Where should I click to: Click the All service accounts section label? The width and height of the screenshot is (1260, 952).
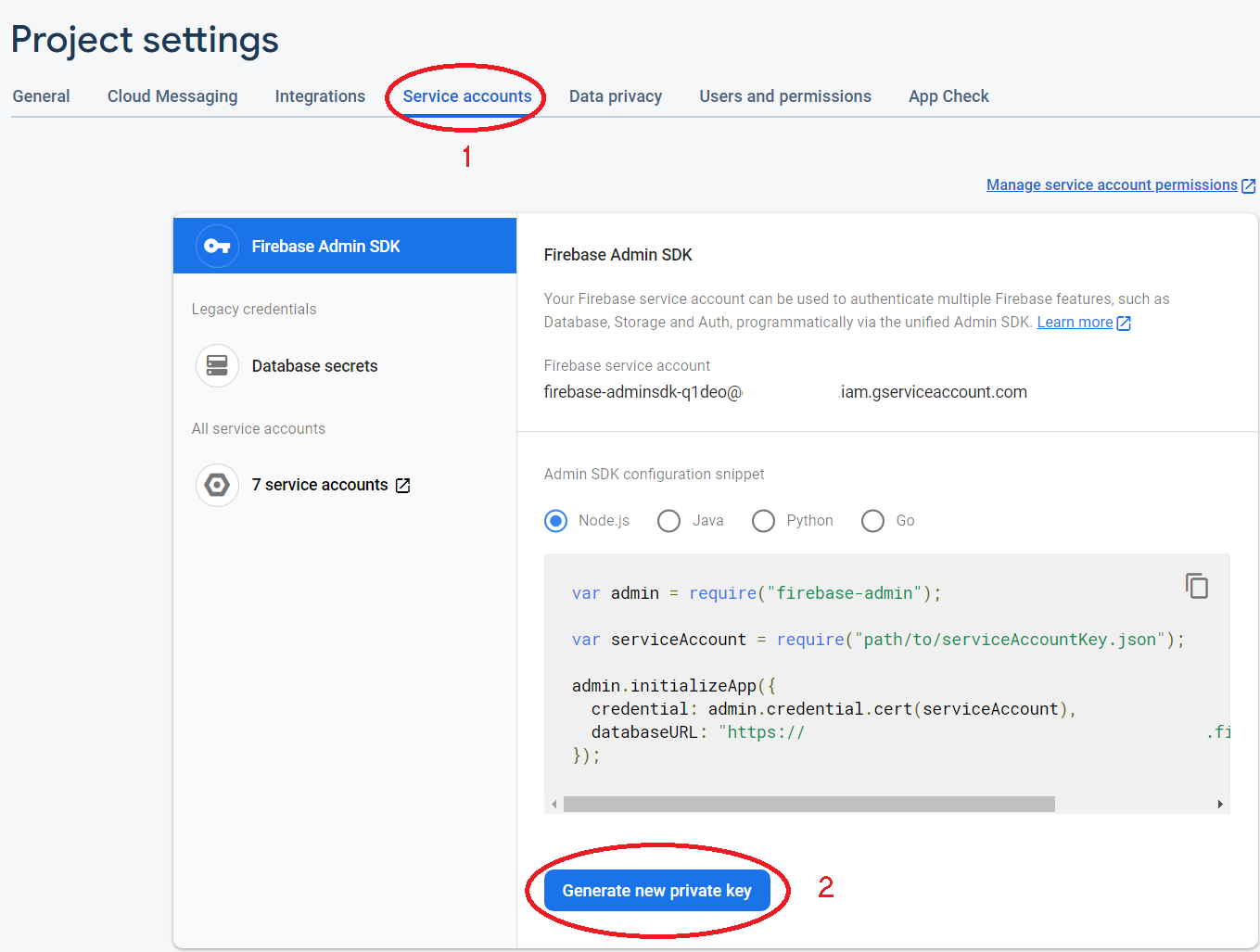(x=259, y=429)
